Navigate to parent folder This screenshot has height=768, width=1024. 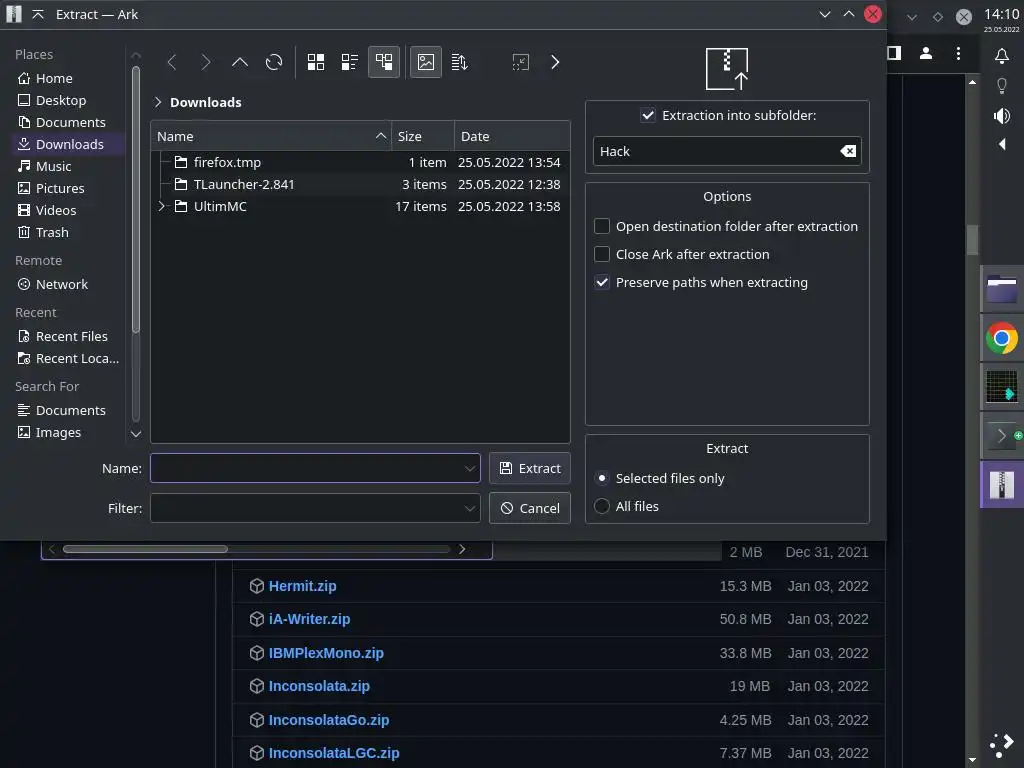point(240,62)
